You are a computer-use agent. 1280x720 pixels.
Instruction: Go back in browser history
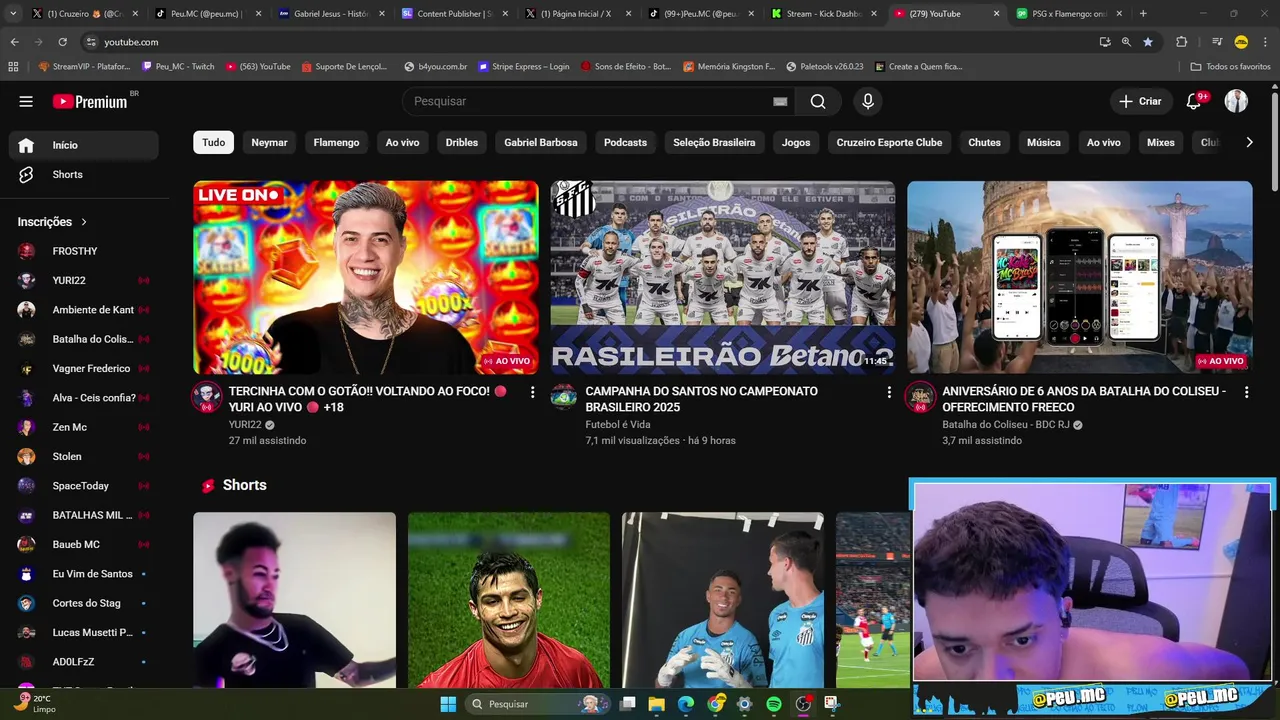tap(14, 42)
